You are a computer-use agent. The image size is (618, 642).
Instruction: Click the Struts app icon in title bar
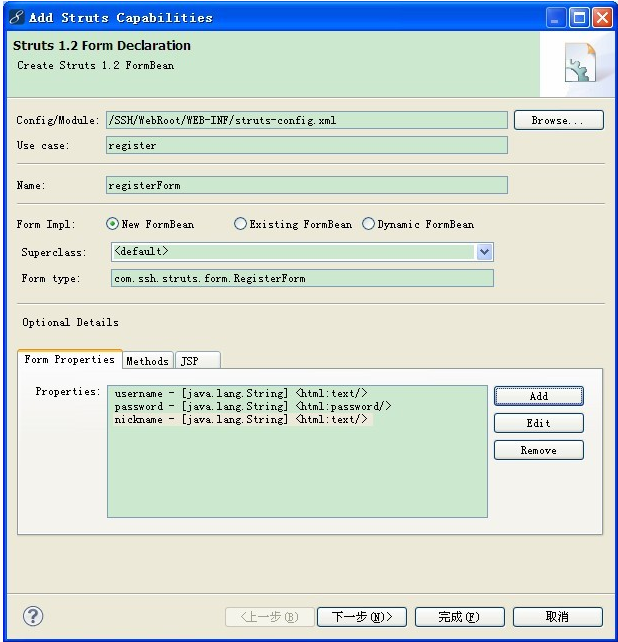17,17
